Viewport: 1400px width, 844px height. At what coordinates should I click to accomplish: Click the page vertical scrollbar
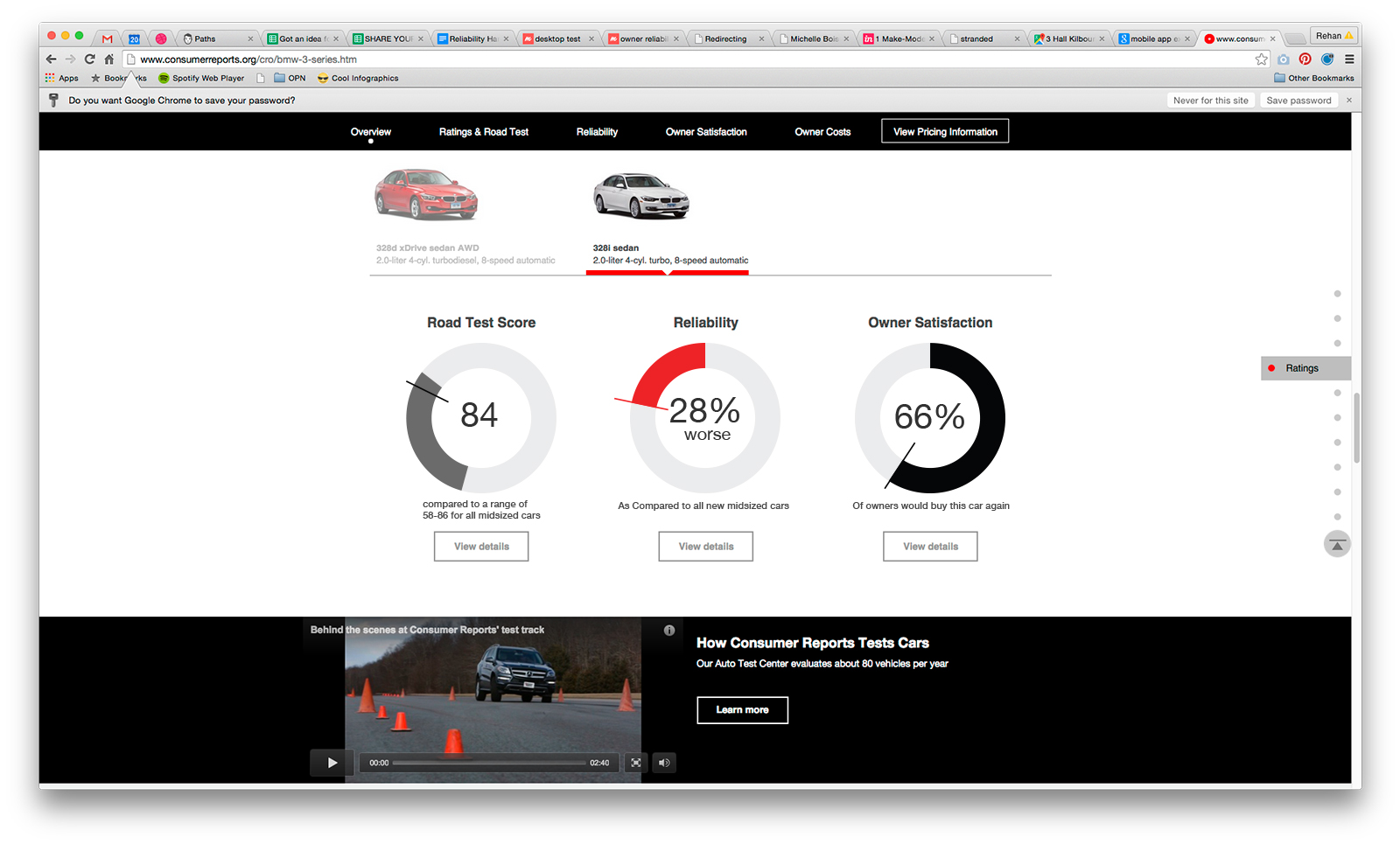pos(1356,428)
